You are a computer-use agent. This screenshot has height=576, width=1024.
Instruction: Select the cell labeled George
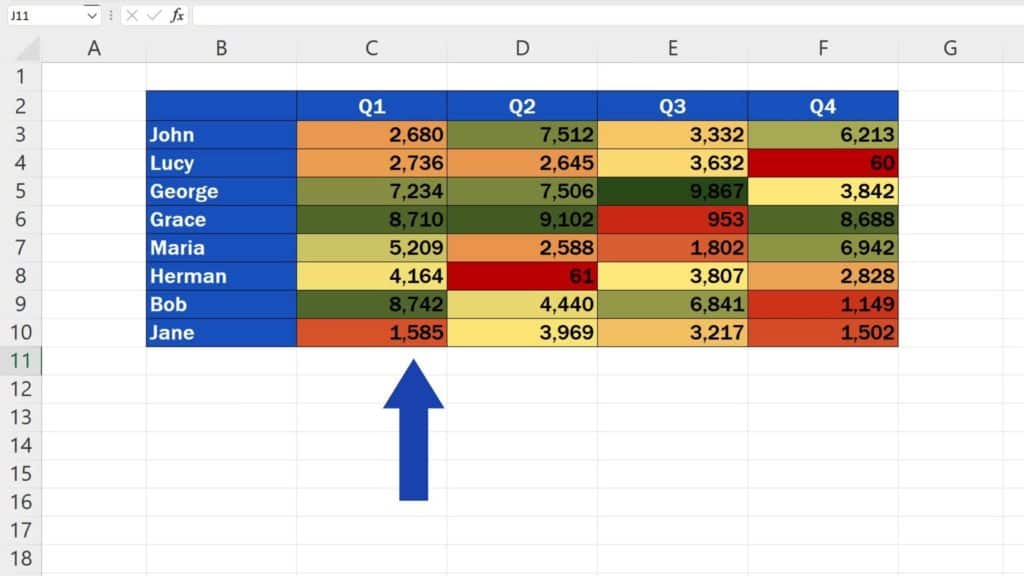(221, 191)
